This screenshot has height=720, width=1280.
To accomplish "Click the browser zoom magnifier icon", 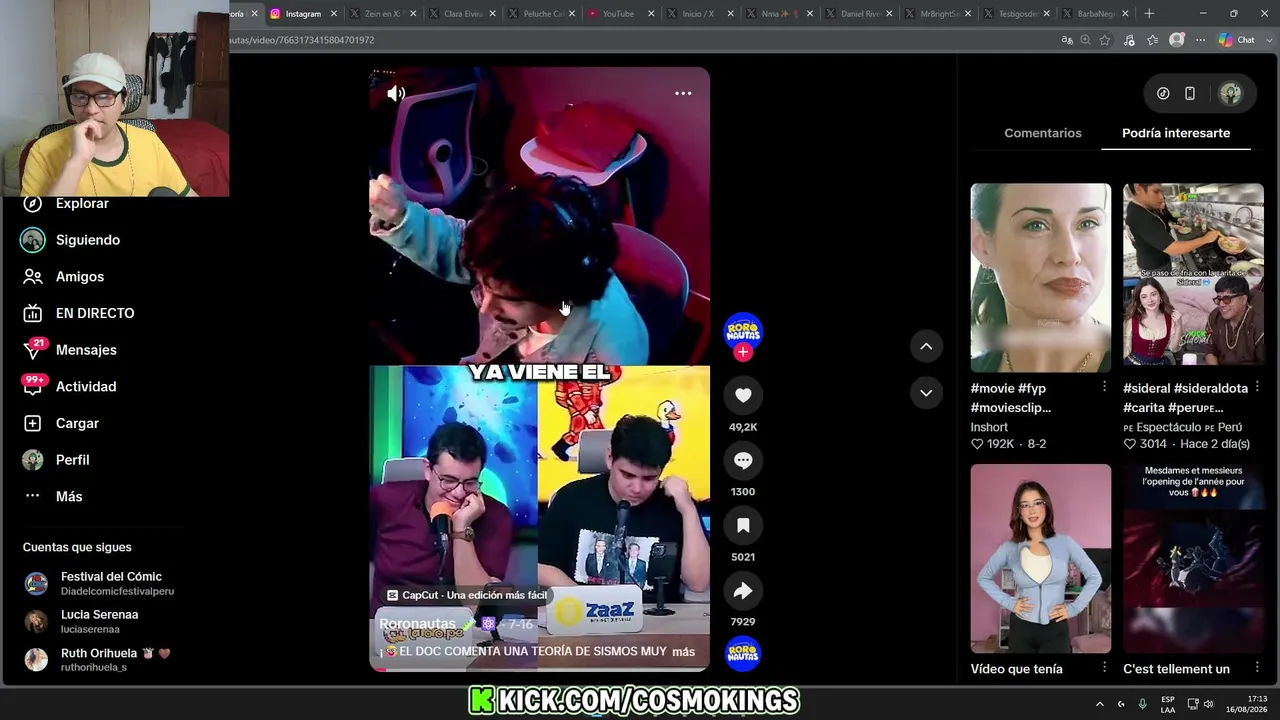I will (x=1086, y=40).
